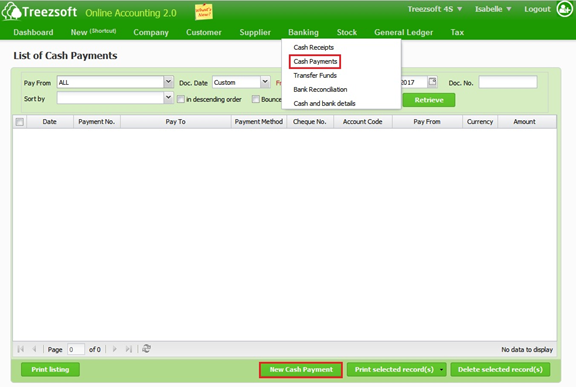Open the Customer menu

coord(204,32)
